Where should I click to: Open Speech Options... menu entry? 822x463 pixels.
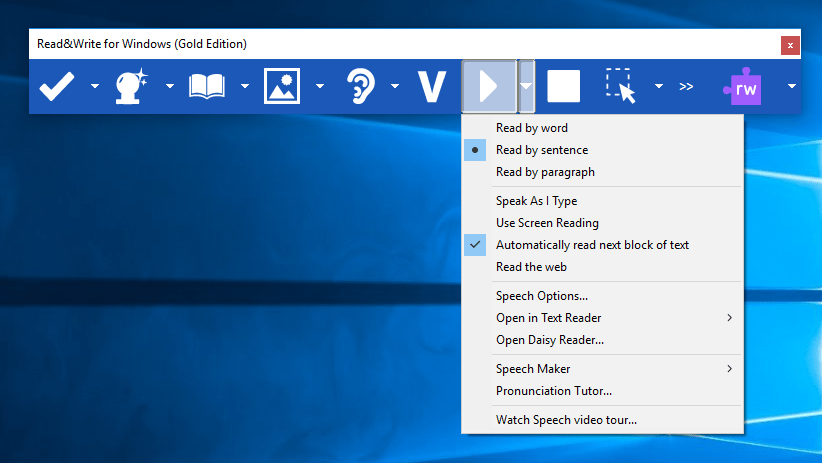pyautogui.click(x=602, y=296)
